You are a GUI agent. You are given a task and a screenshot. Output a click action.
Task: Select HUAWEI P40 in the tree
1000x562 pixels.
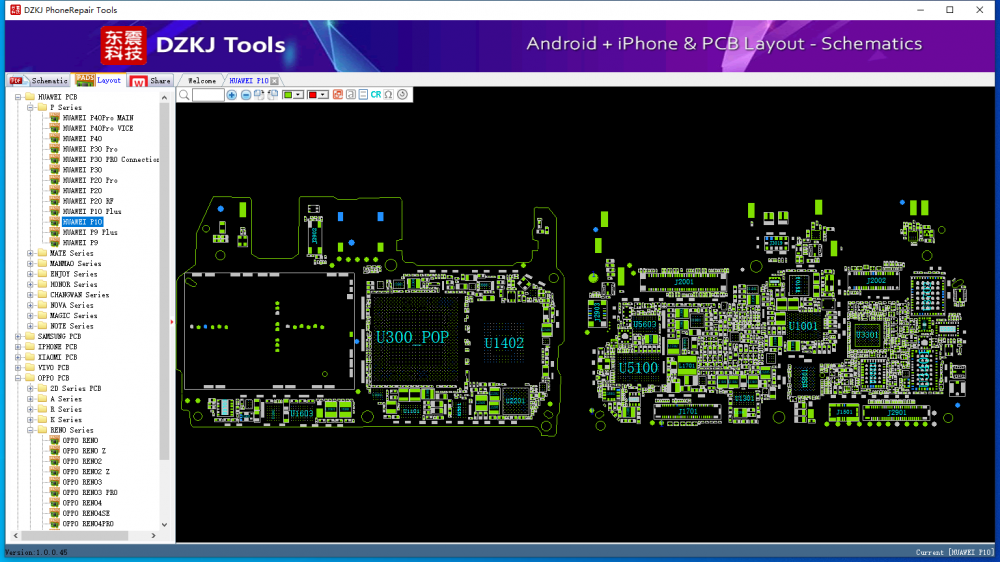pos(82,138)
